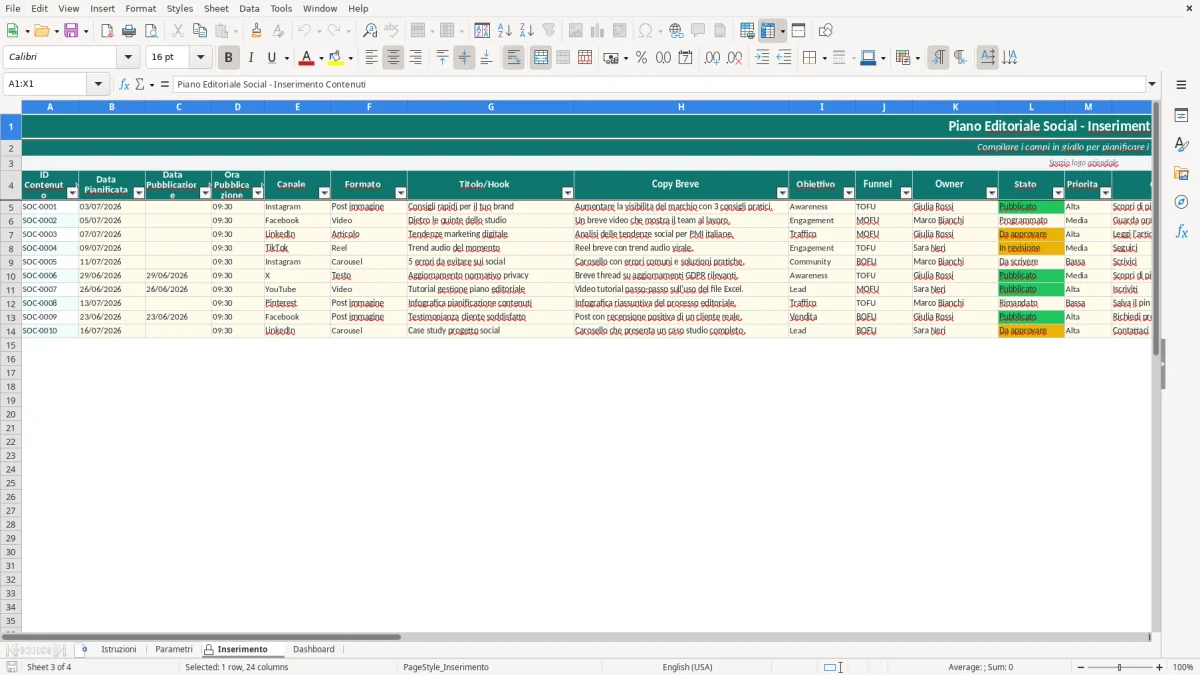Switch to the Parametri sheet tab

point(174,649)
